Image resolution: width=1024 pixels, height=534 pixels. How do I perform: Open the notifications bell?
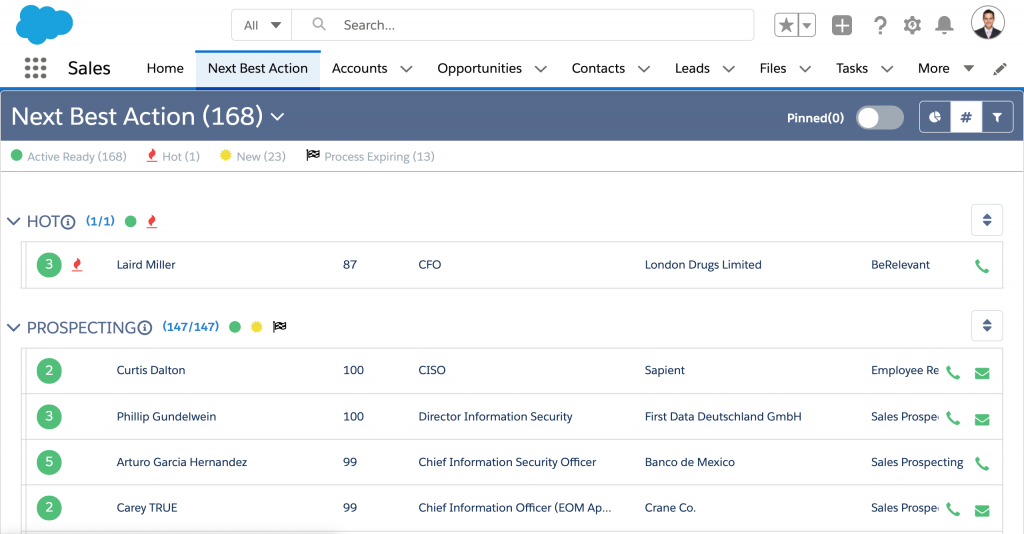[x=944, y=25]
